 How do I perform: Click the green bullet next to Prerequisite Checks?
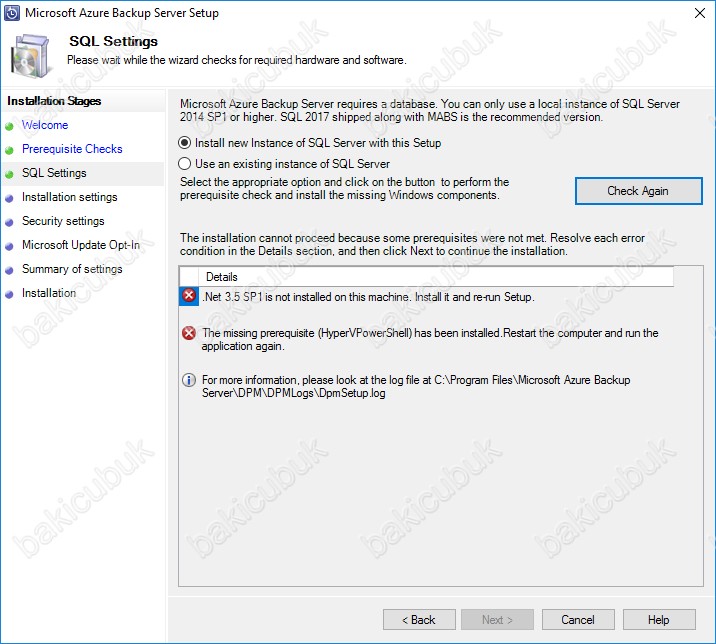pyautogui.click(x=9, y=150)
